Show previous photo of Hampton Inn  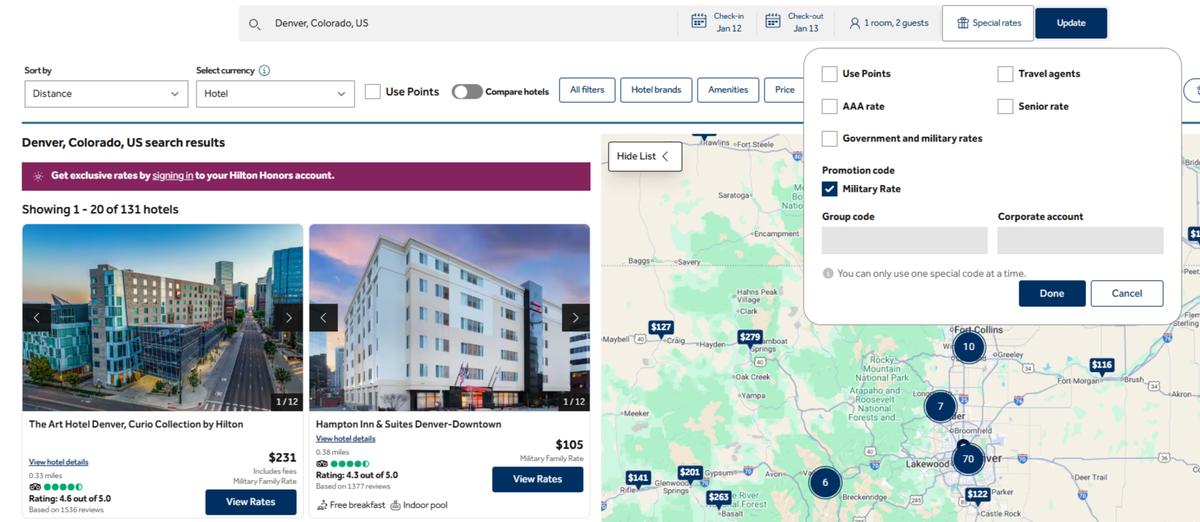coord(323,318)
